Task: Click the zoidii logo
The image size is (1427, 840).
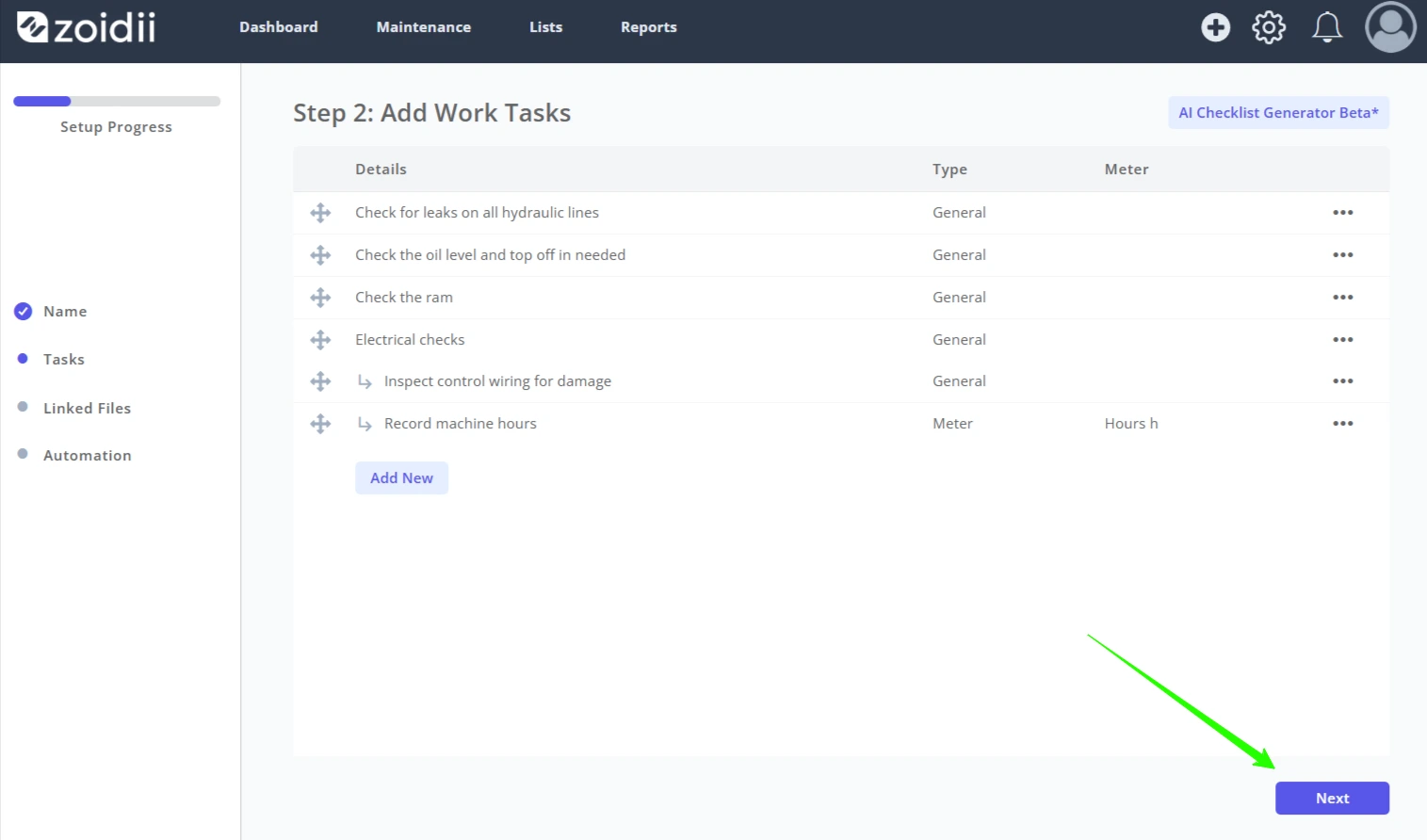Action: [x=87, y=27]
